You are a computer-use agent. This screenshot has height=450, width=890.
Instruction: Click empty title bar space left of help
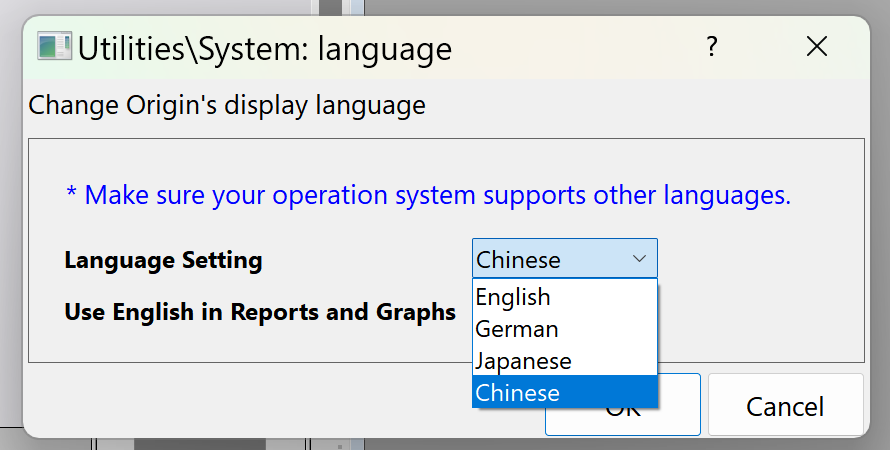click(x=580, y=47)
